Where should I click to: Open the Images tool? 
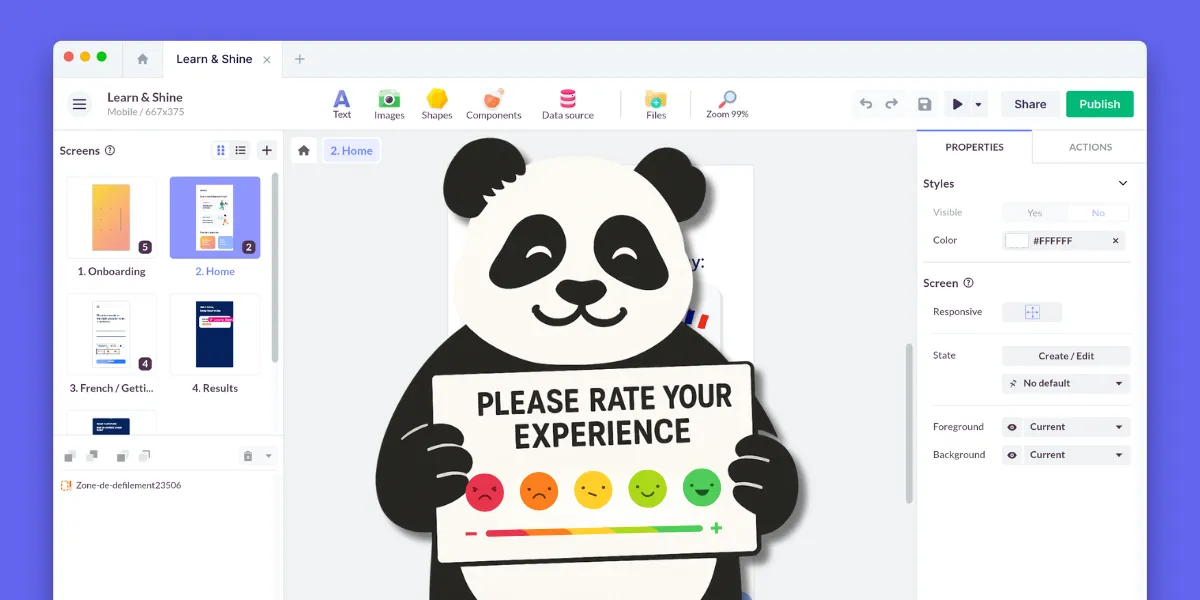coord(389,104)
